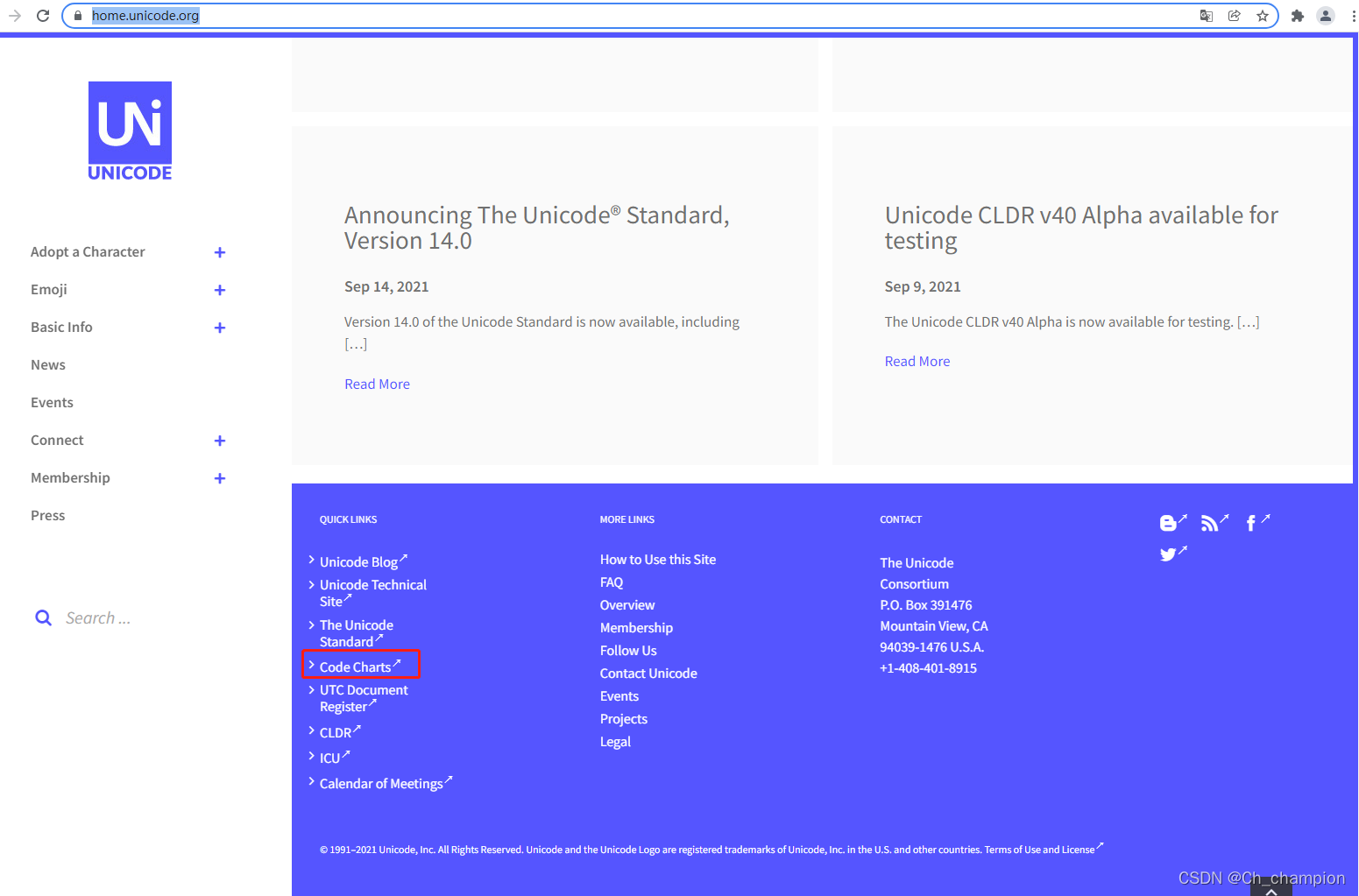The width and height of the screenshot is (1359, 896).
Task: Expand the Connect submenu plus
Action: (x=220, y=441)
